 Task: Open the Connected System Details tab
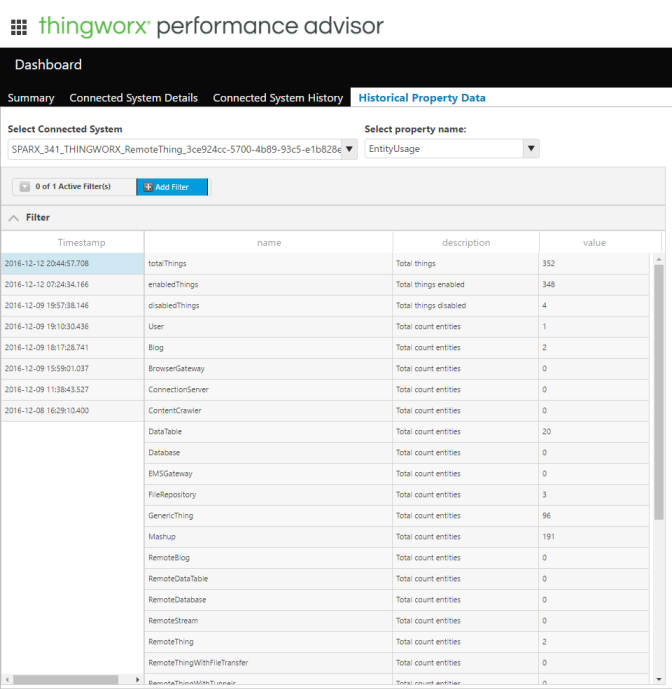click(134, 98)
